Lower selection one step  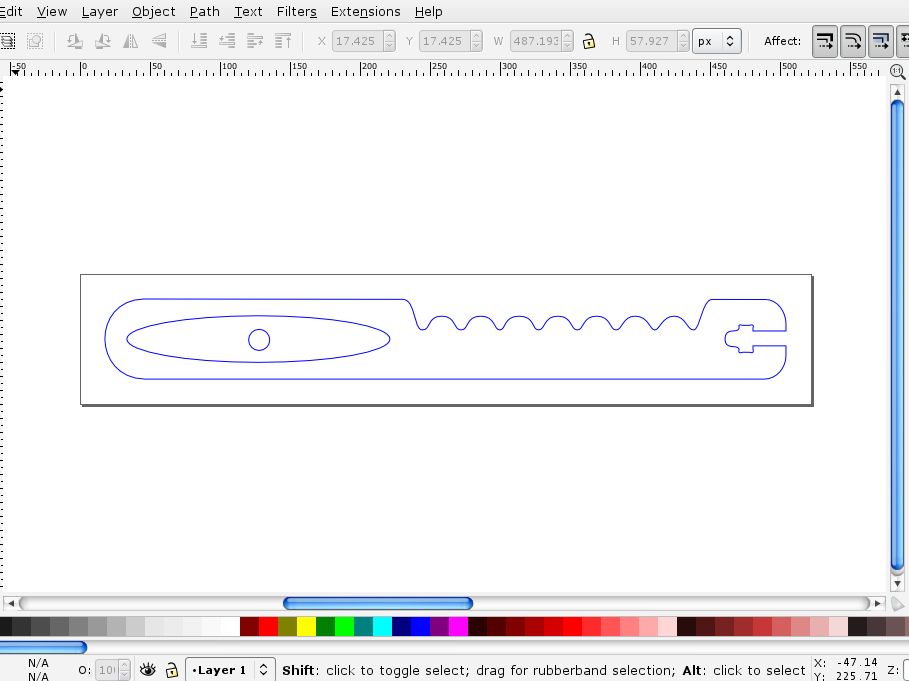227,41
